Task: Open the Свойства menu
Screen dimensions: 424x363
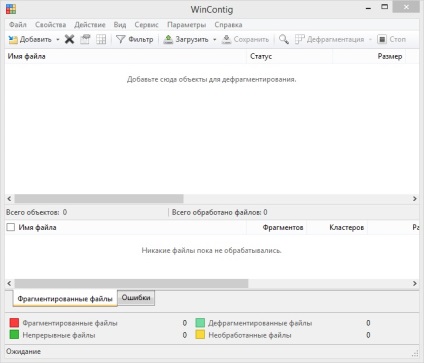Action: (50, 25)
